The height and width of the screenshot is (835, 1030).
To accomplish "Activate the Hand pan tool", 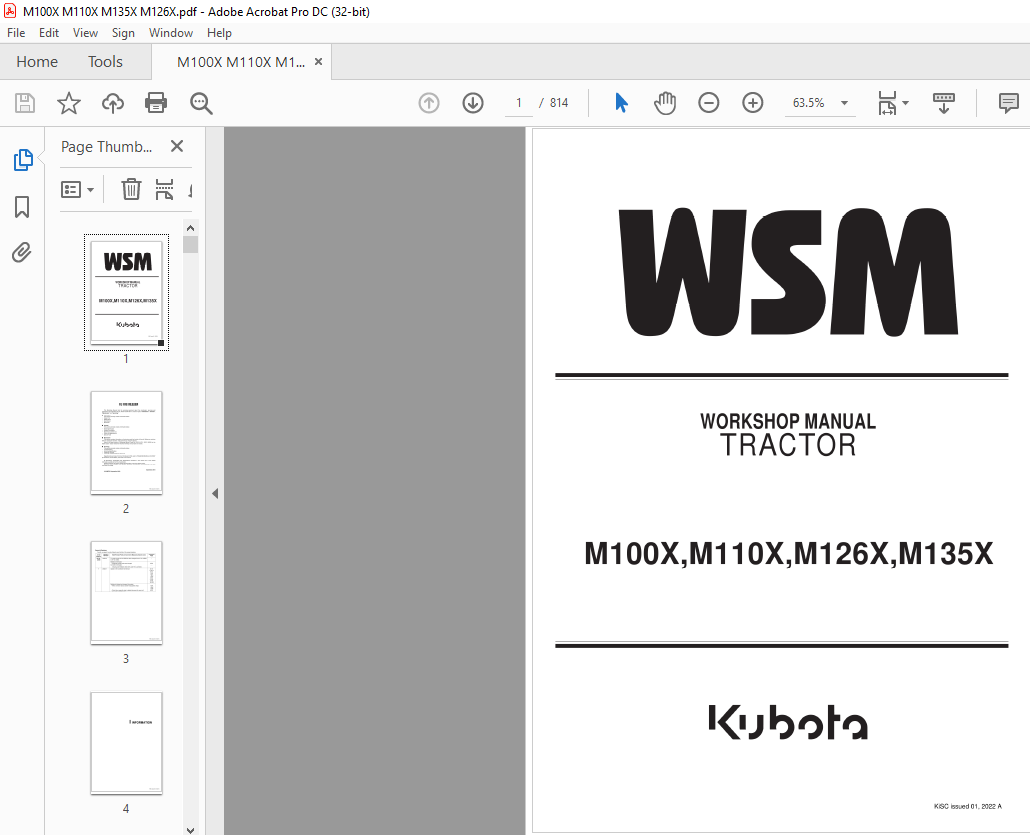I will coord(665,102).
